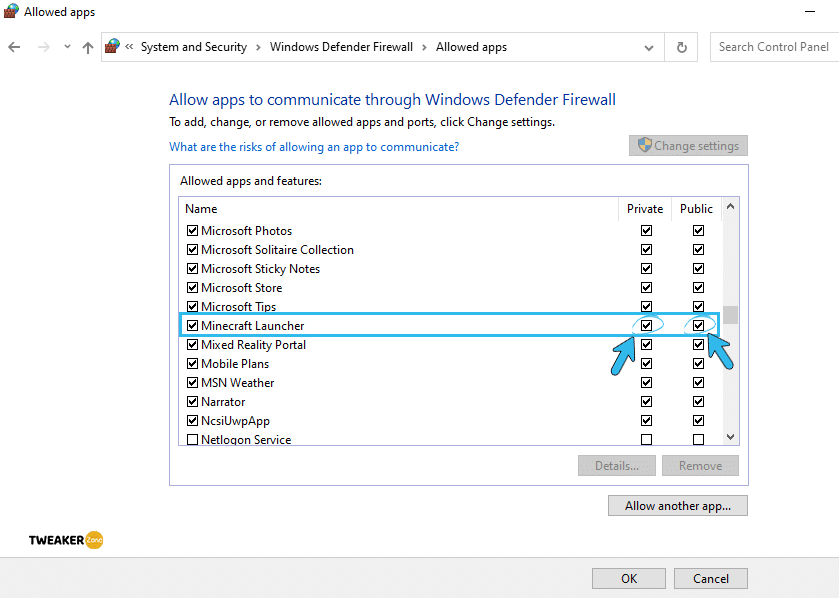
Task: Click the Private column header
Action: pos(645,209)
